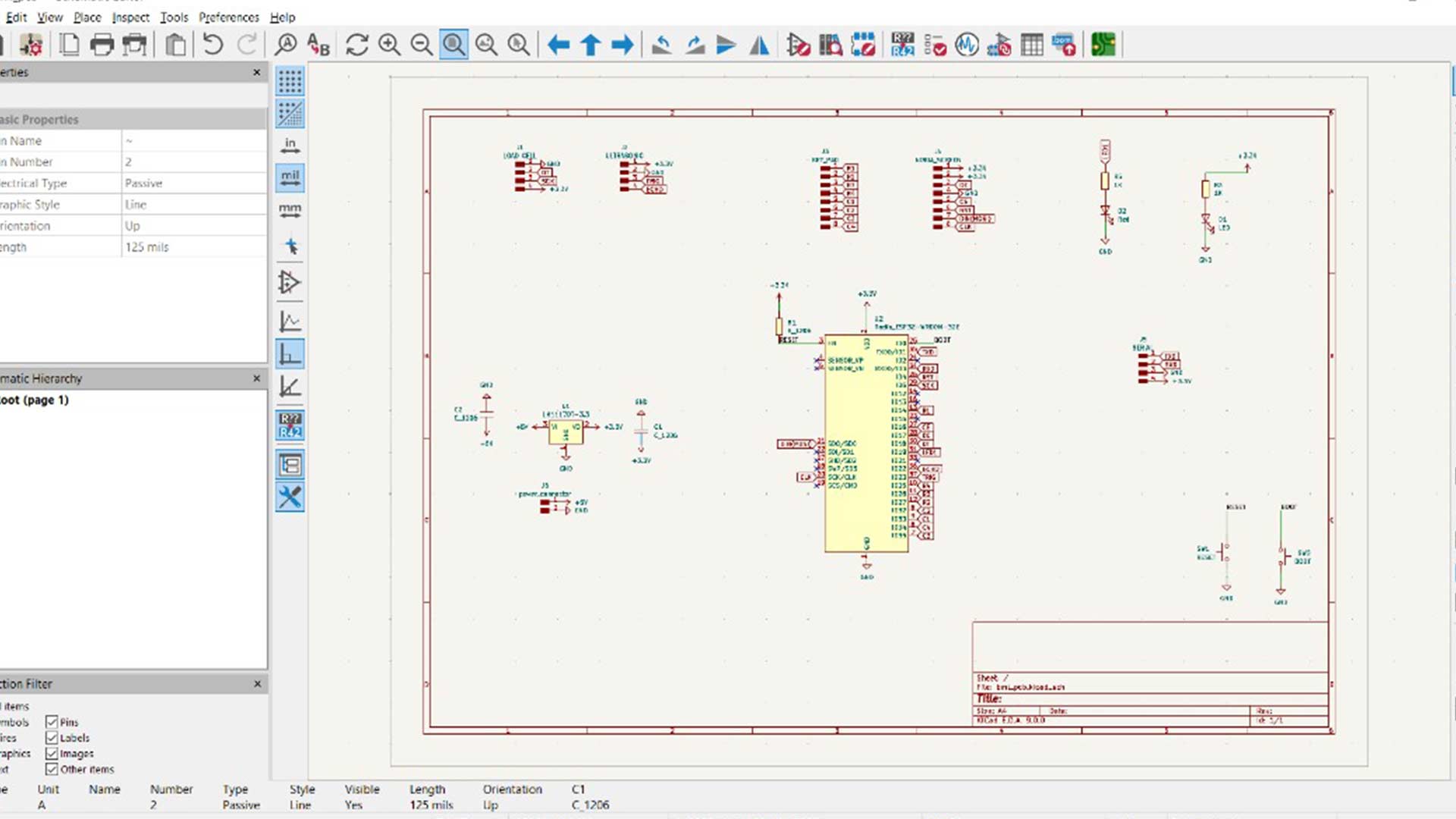Select Root (page 1) in hierarchy
This screenshot has width=1456, height=819.
[34, 400]
